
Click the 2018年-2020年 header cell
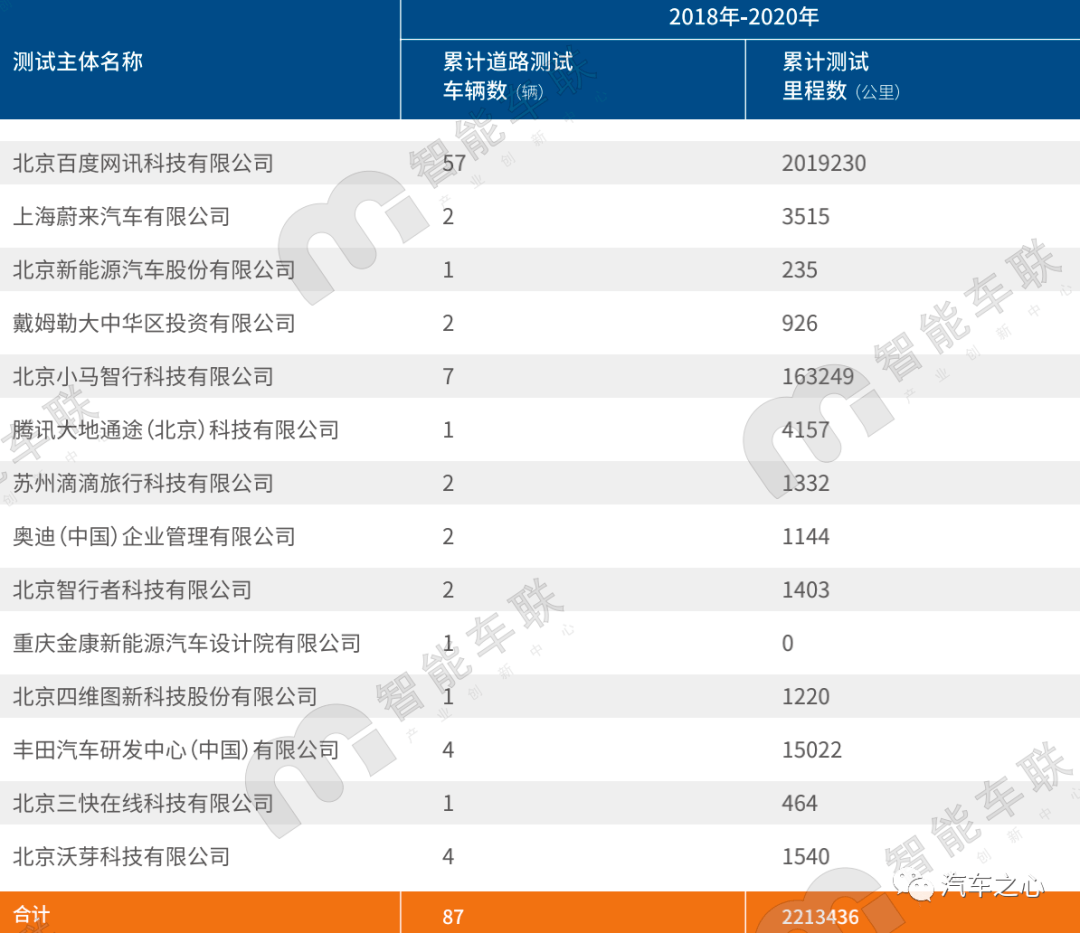pos(744,17)
